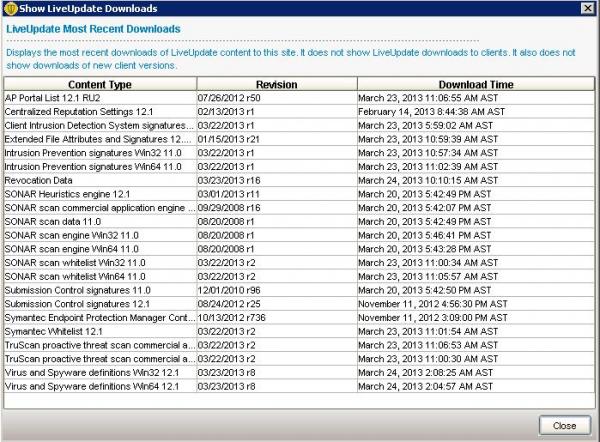Screen dimensions: 600x442
Task: Select SONAR Heuristics engine 12.1 row
Action: tap(299, 194)
